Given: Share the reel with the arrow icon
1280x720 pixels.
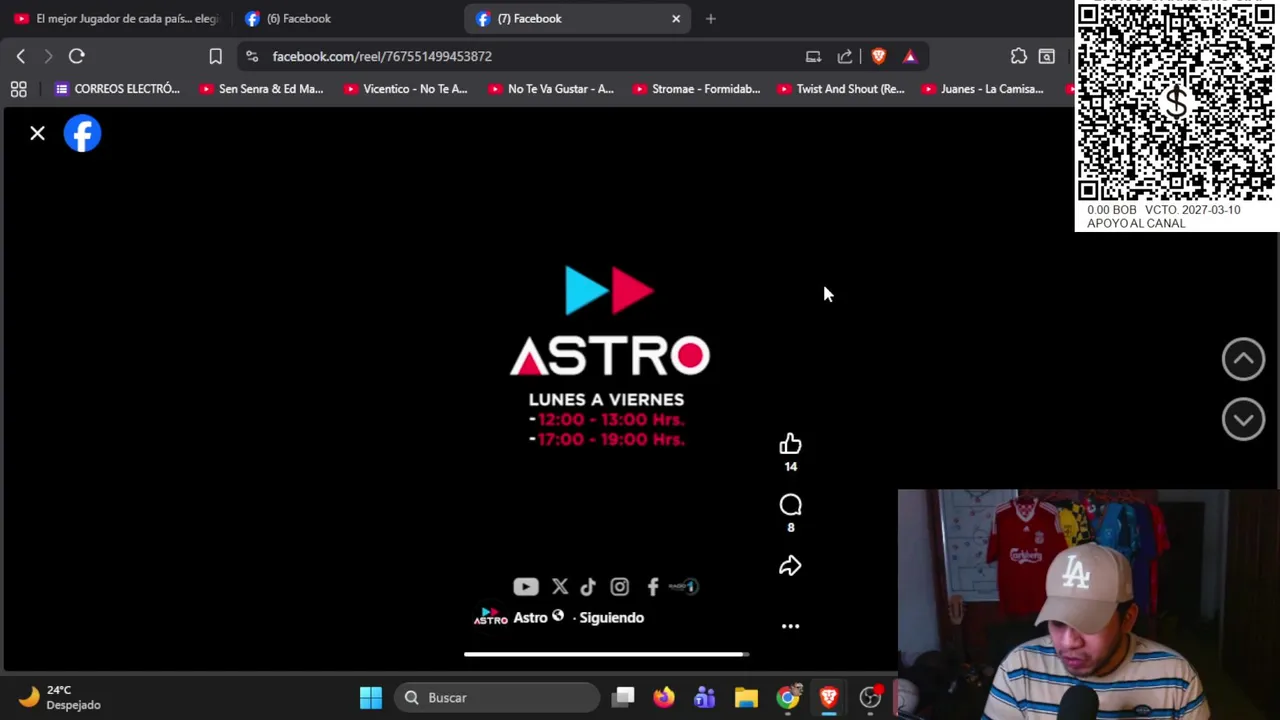Looking at the screenshot, I should click(790, 566).
